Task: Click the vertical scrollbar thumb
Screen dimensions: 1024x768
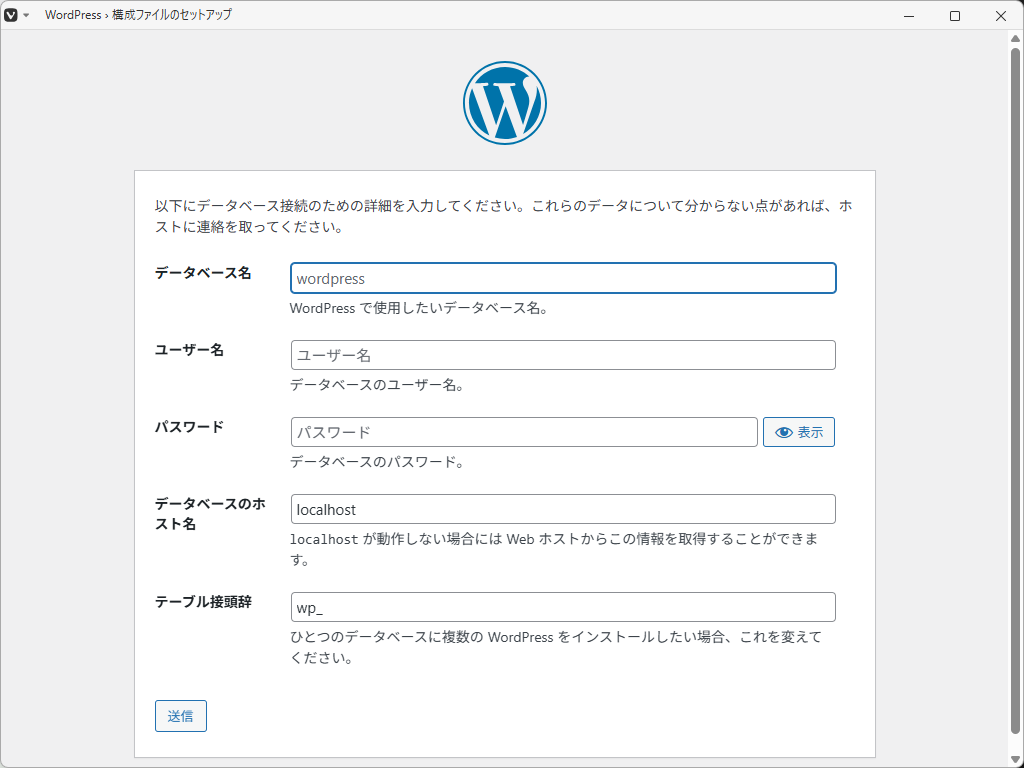Action: pos(1016,391)
